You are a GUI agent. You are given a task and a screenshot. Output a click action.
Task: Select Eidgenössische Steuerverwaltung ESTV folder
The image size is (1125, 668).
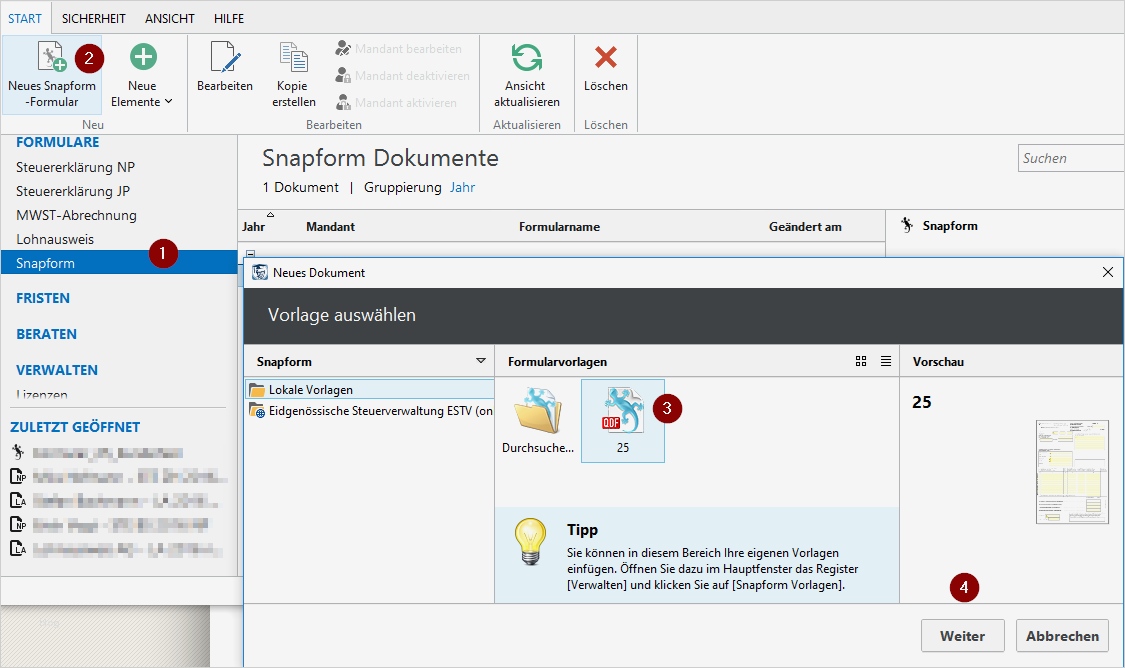tap(369, 411)
